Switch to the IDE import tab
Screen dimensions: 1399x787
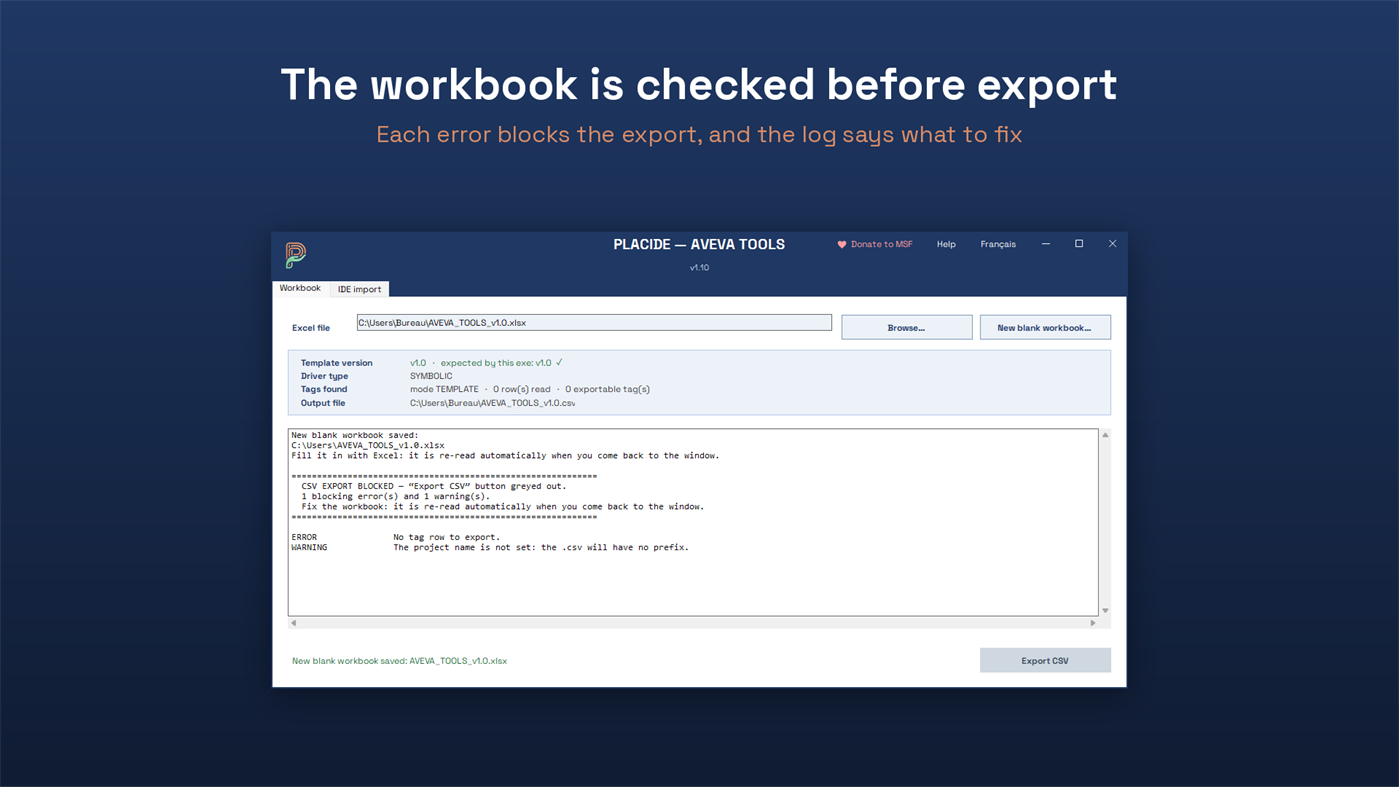point(359,289)
